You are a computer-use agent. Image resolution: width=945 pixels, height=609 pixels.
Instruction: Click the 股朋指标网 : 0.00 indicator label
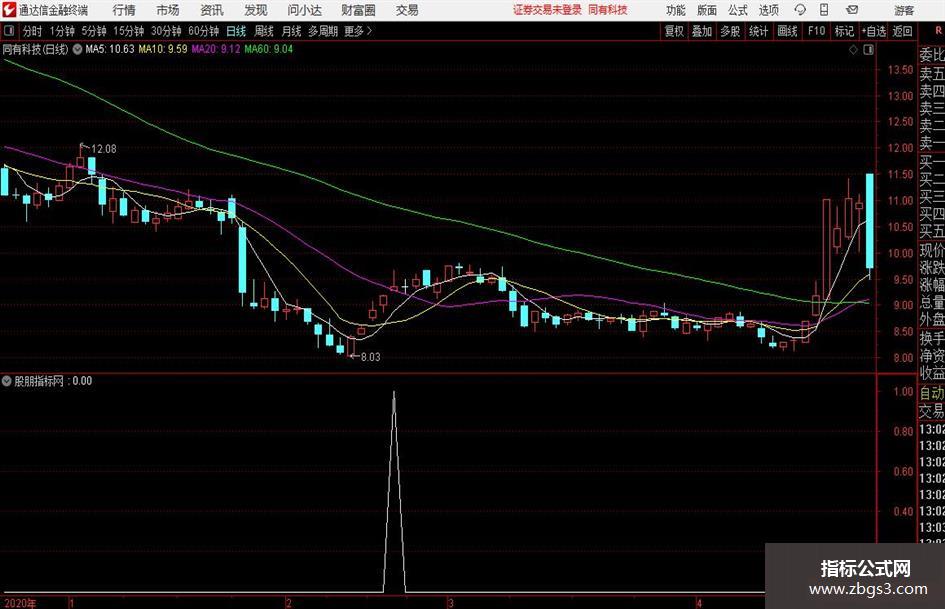pos(53,381)
